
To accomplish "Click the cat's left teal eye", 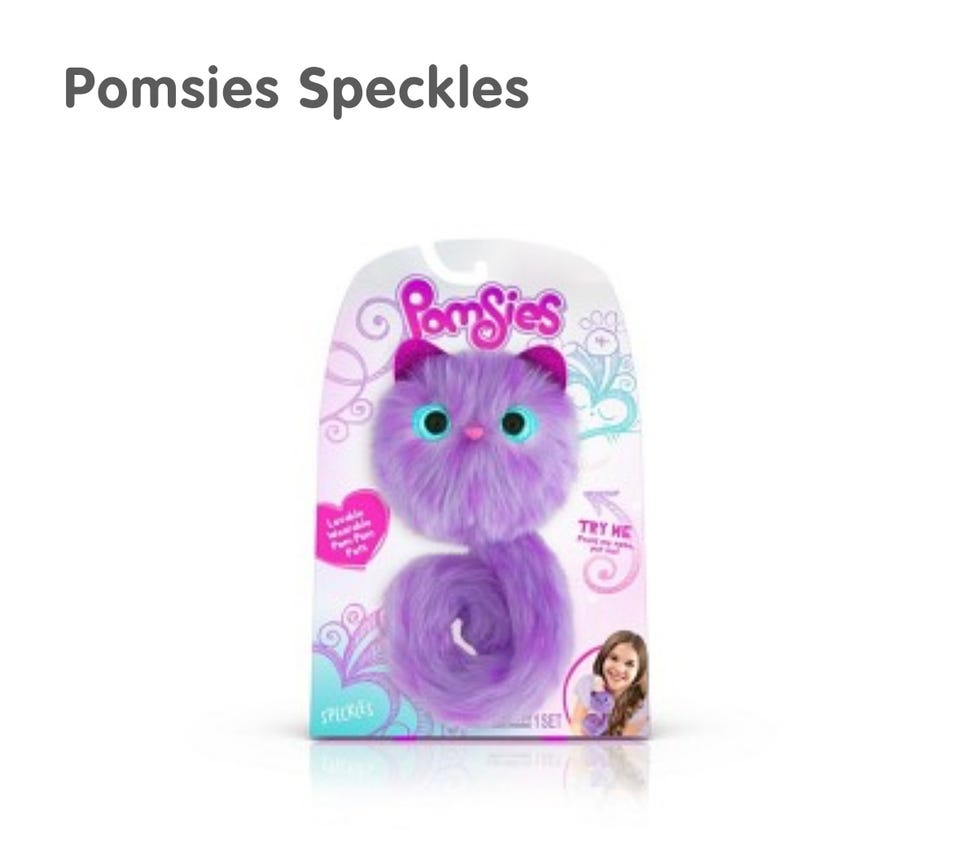I will click(435, 421).
